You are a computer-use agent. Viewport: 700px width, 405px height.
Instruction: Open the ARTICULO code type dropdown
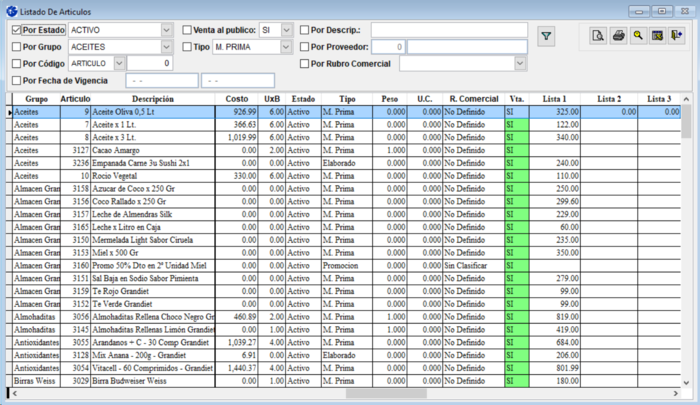(x=119, y=63)
